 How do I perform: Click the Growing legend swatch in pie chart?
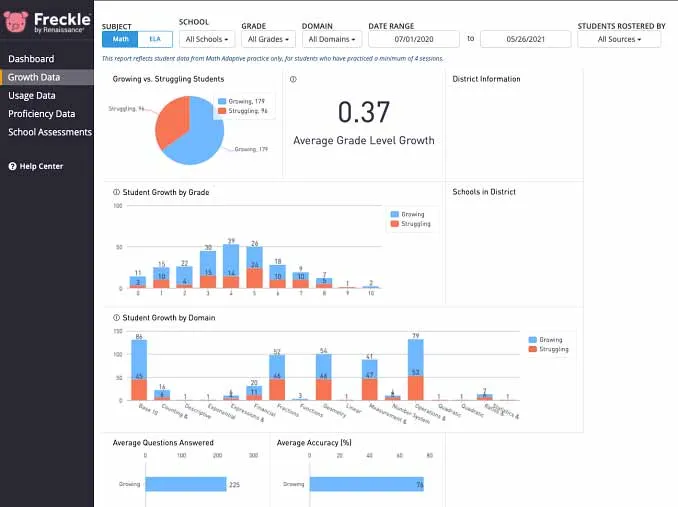pyautogui.click(x=223, y=101)
